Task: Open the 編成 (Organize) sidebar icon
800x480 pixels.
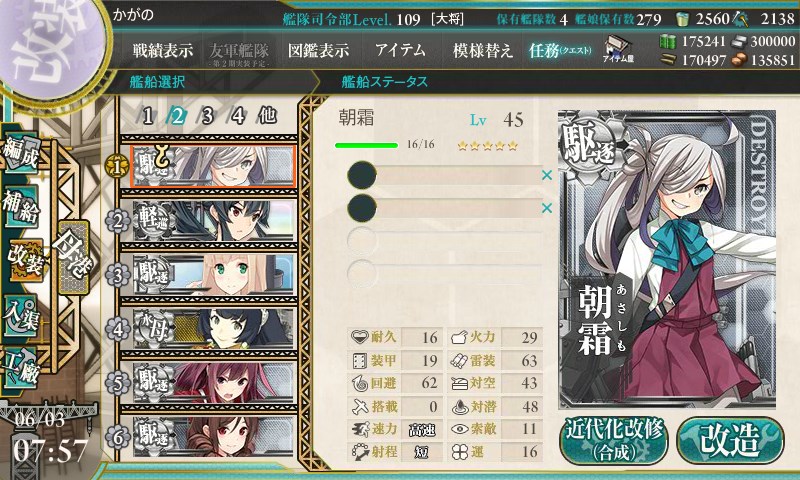Action: click(x=21, y=151)
